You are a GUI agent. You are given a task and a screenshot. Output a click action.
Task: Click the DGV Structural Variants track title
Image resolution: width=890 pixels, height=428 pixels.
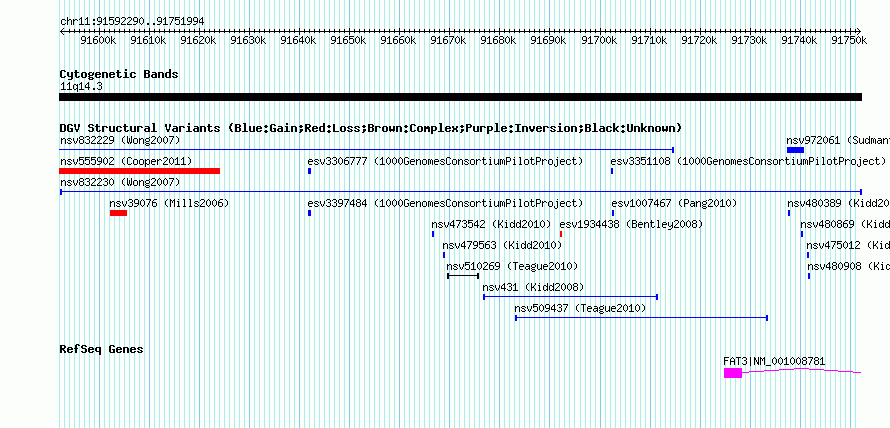(x=371, y=128)
